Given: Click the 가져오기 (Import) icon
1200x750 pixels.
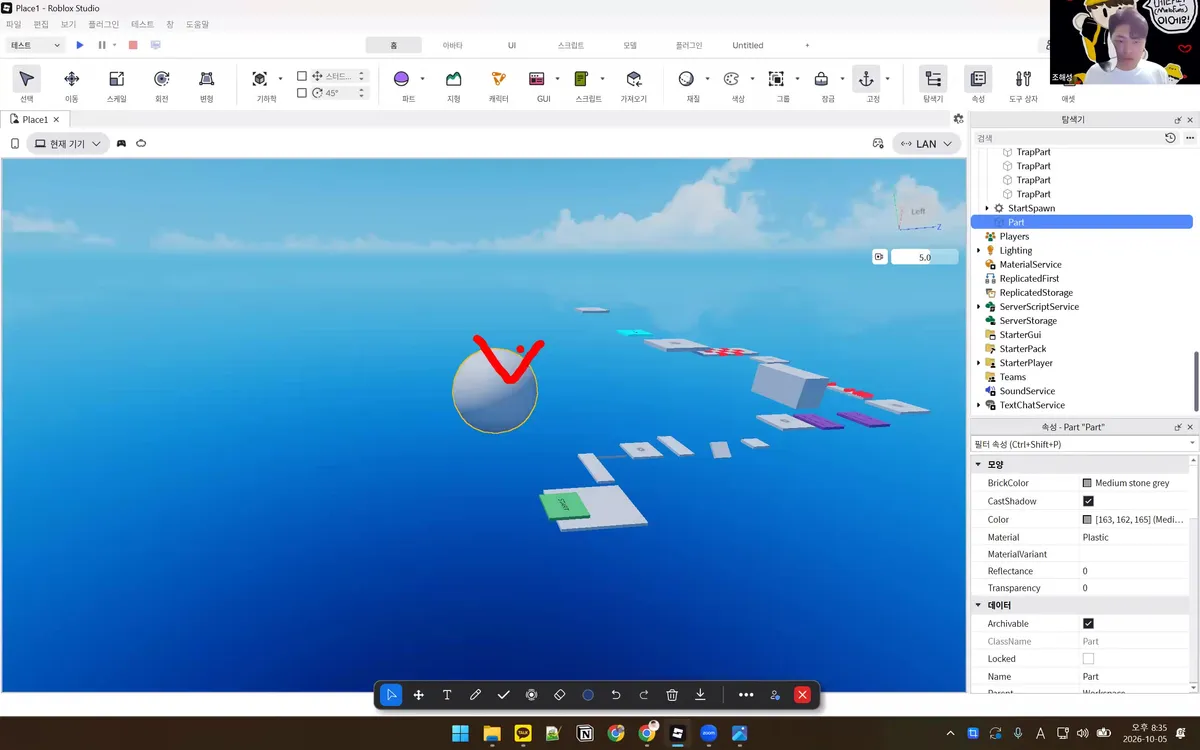Looking at the screenshot, I should pos(634,79).
